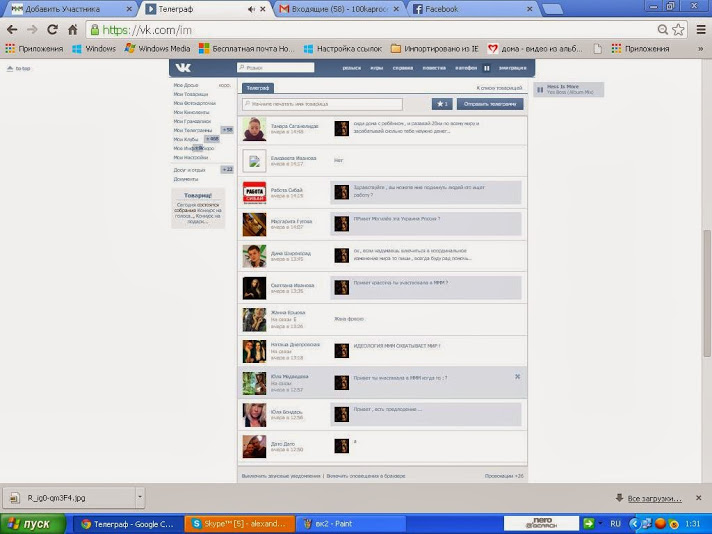
Task: Open Мои Товарищи in the left menu
Action: 191,94
